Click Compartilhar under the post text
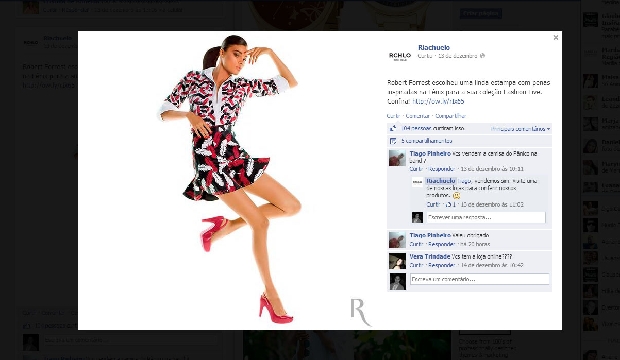620x360 pixels. click(450, 116)
